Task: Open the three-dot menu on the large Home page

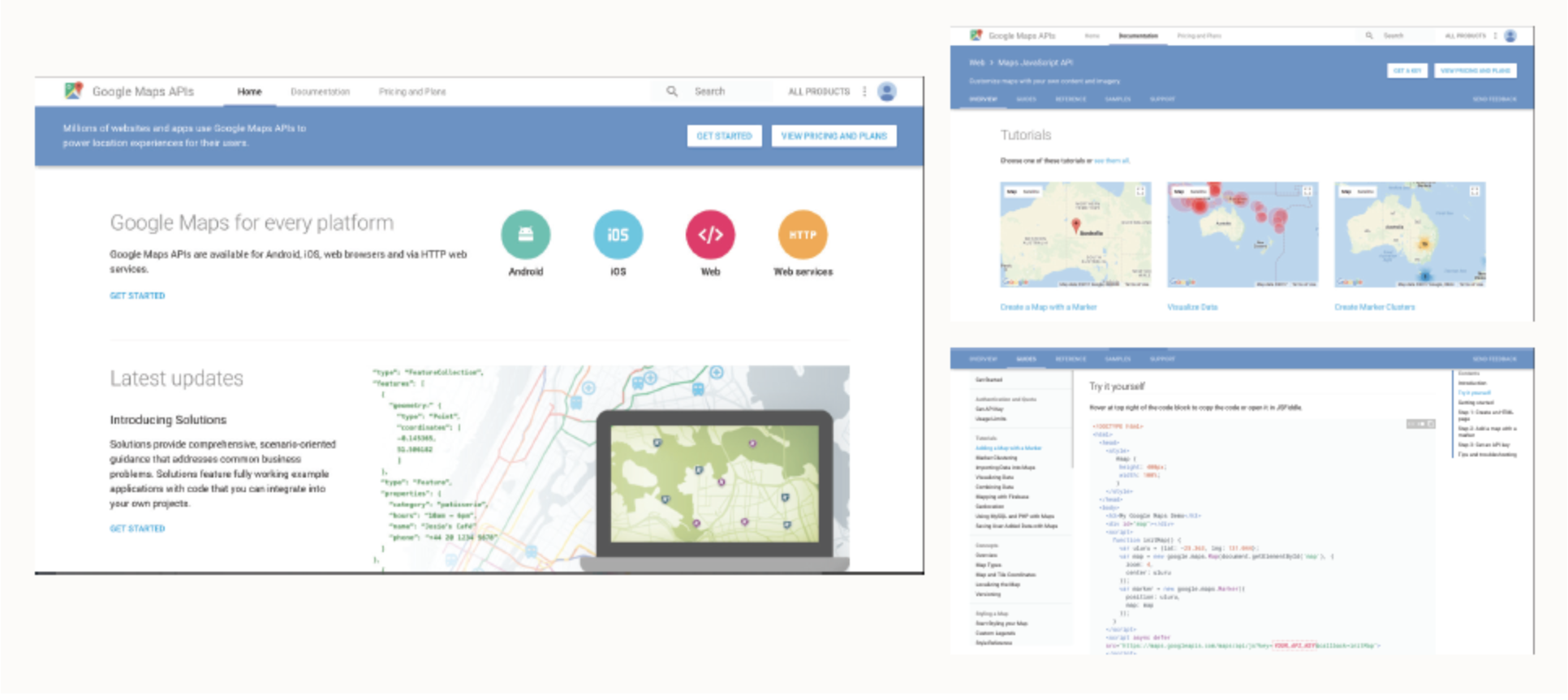Action: click(x=864, y=92)
